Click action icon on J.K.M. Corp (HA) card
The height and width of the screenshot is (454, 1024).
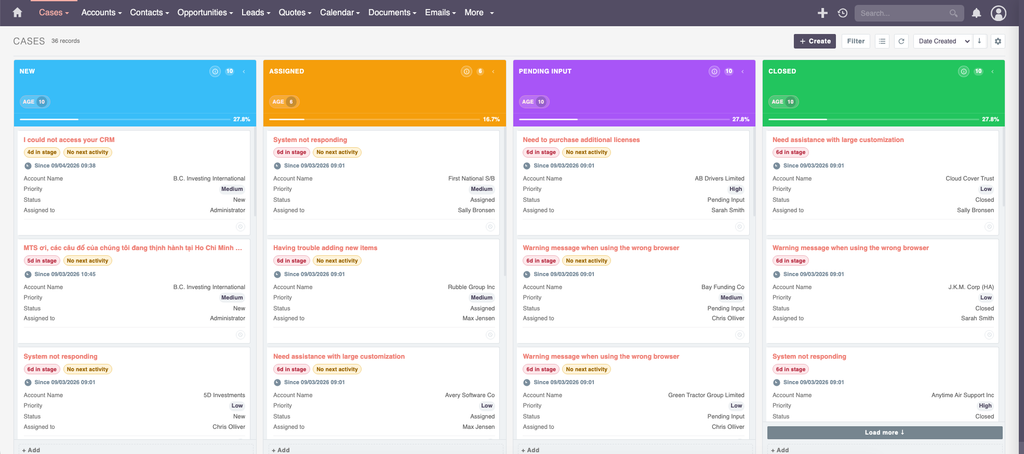click(989, 334)
